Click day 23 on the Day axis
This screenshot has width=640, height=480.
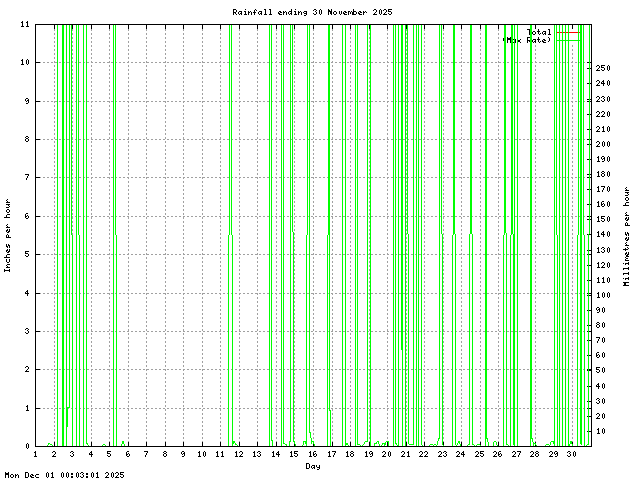coord(442,454)
